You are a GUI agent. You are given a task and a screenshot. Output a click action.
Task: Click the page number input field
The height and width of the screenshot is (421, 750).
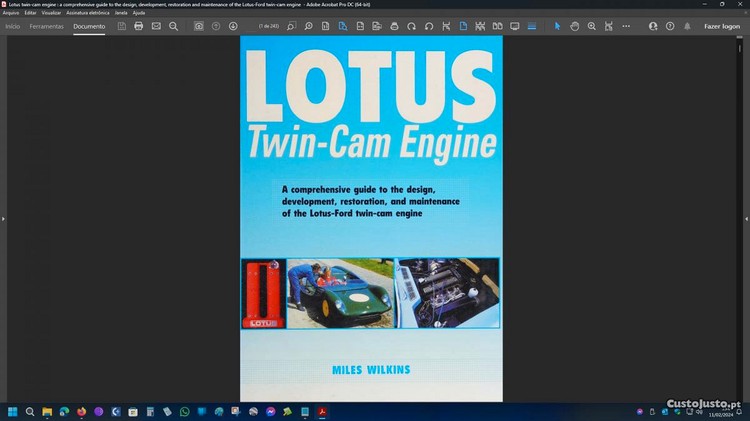click(x=268, y=26)
